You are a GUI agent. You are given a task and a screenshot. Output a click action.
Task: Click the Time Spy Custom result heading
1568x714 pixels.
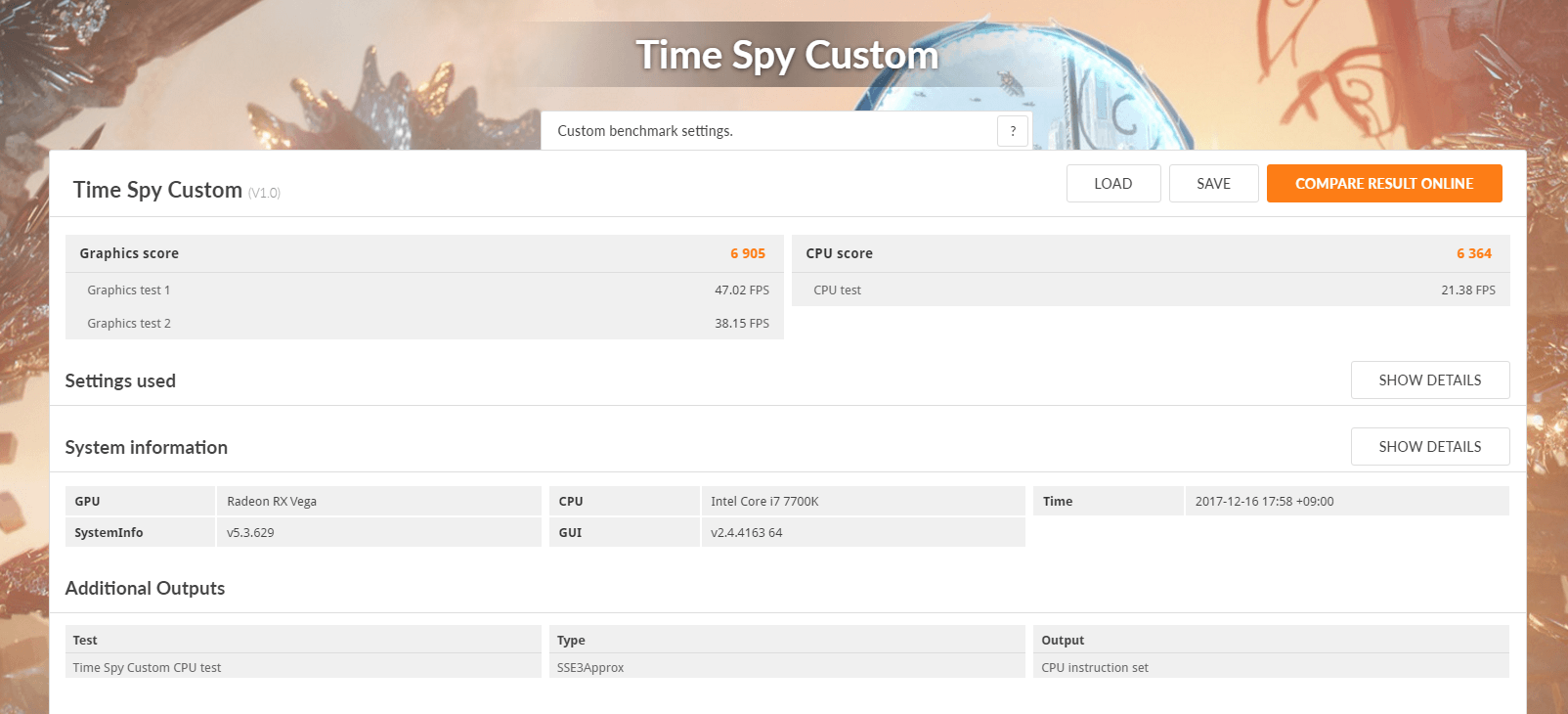tap(157, 190)
